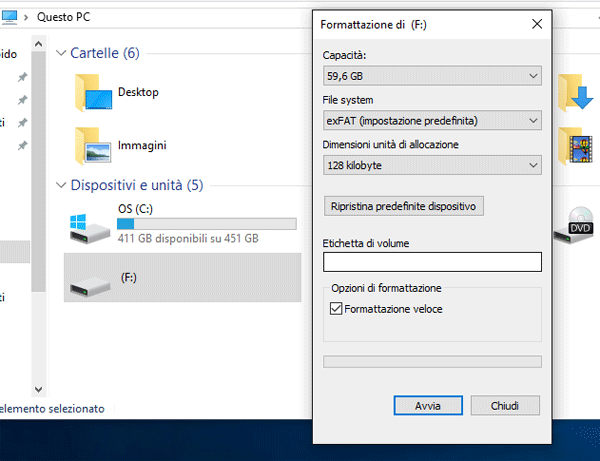Click Questo PC in the address breadcrumb

[x=60, y=17]
